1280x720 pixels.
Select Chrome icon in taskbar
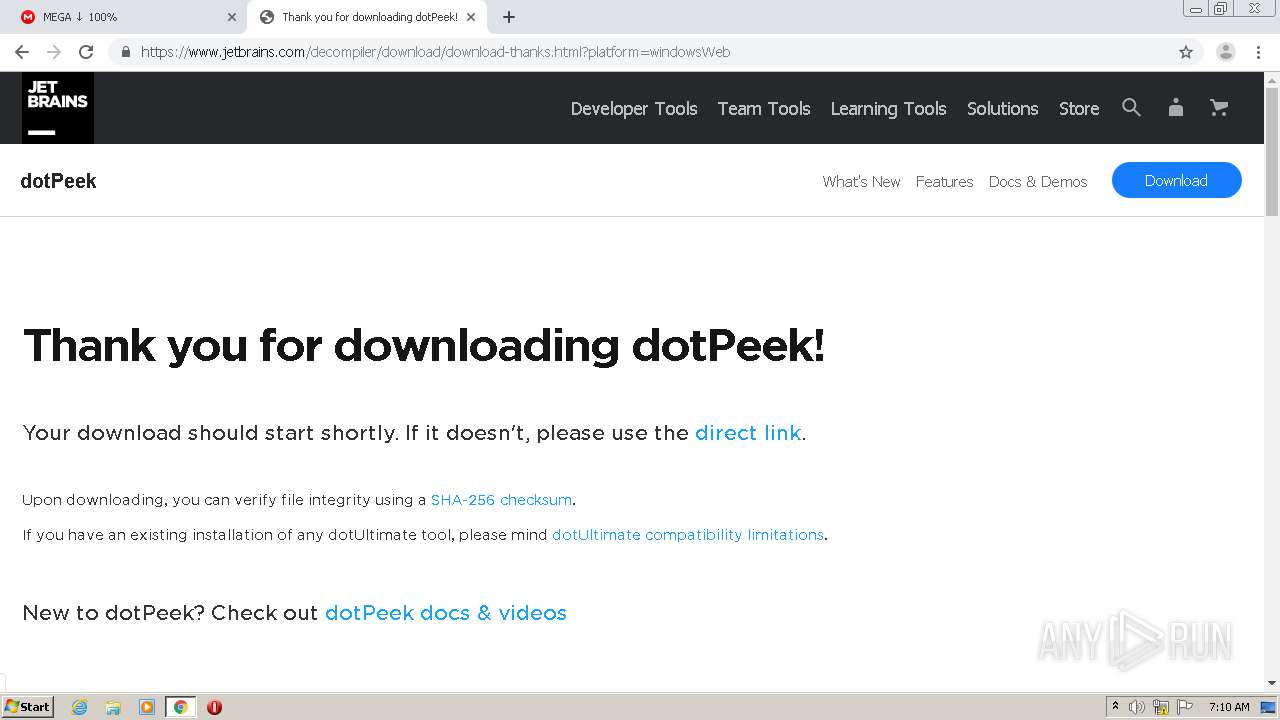(180, 707)
